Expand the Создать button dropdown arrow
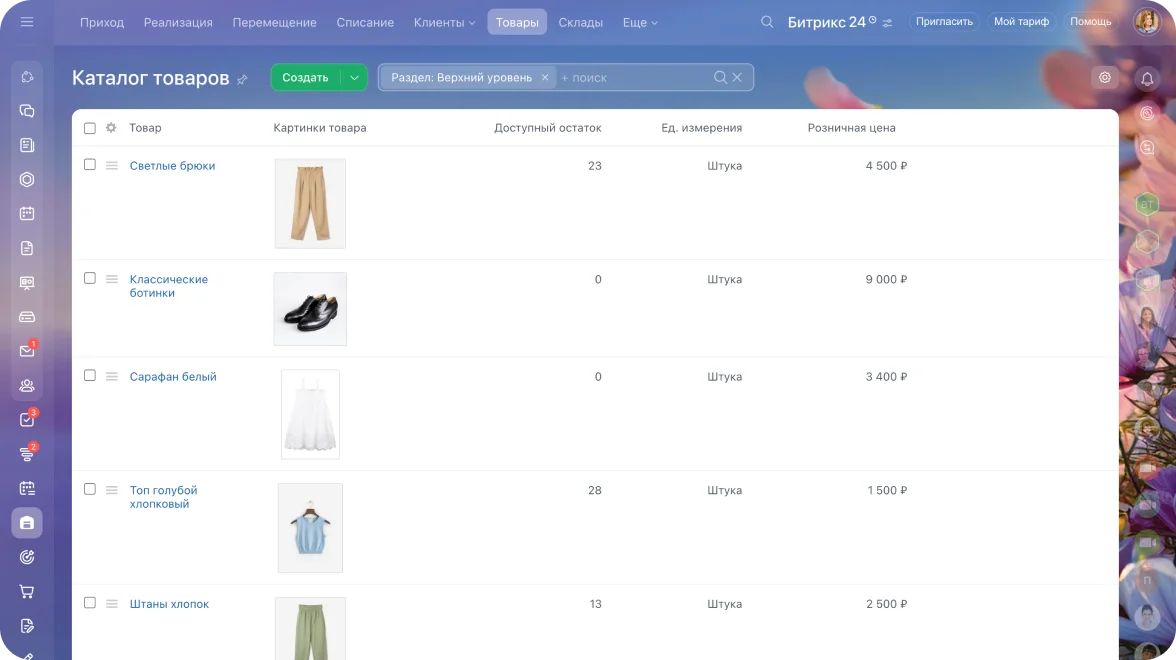 [x=354, y=77]
